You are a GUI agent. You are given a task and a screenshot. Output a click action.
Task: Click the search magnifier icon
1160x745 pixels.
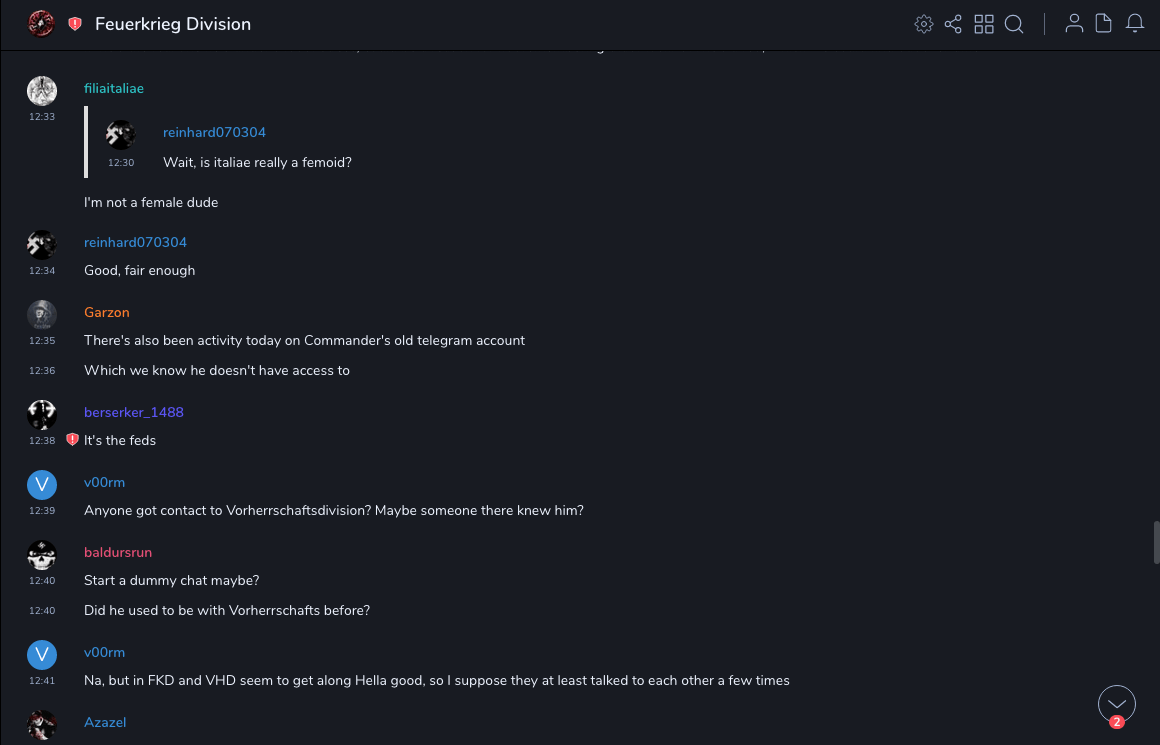1014,24
